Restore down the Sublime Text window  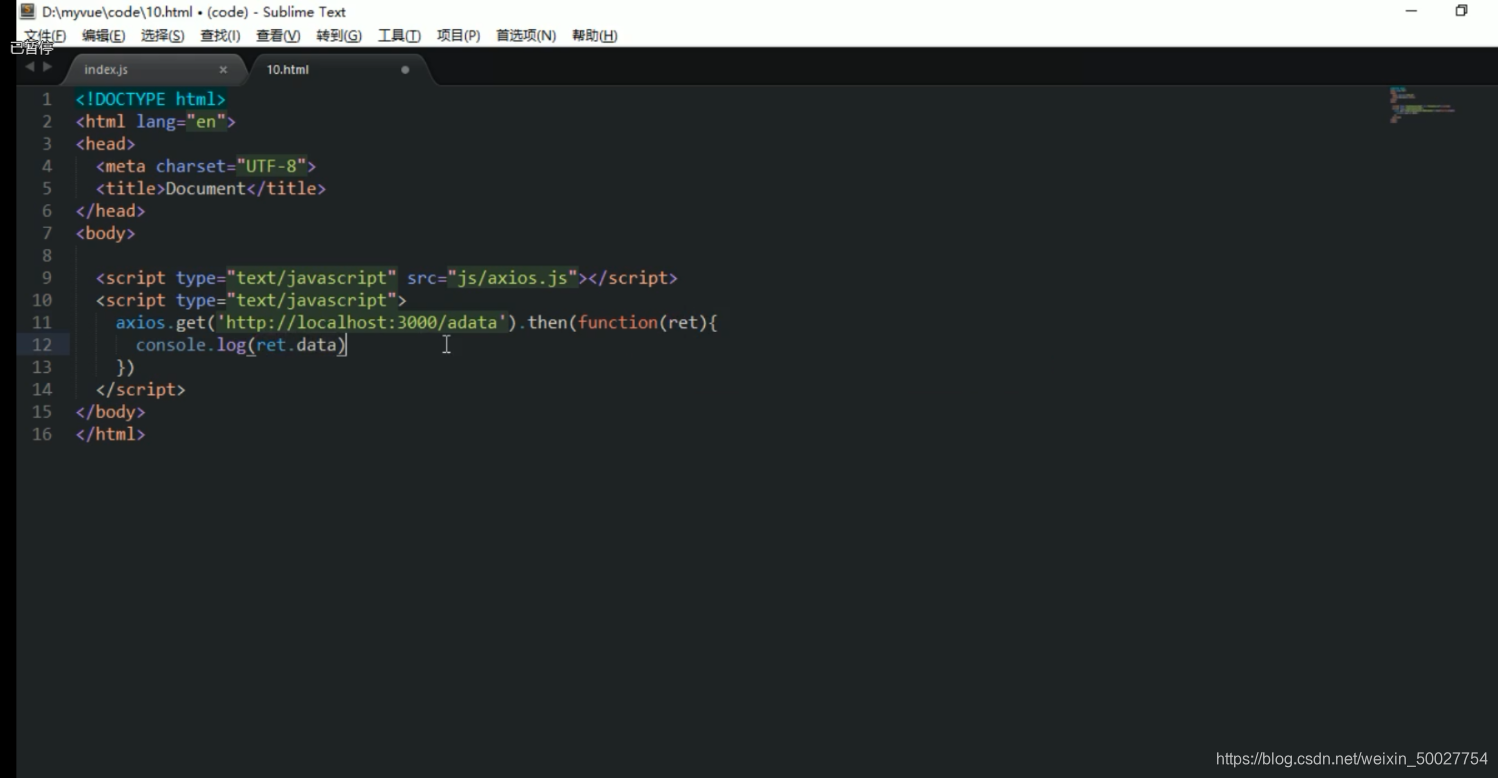tap(1461, 12)
